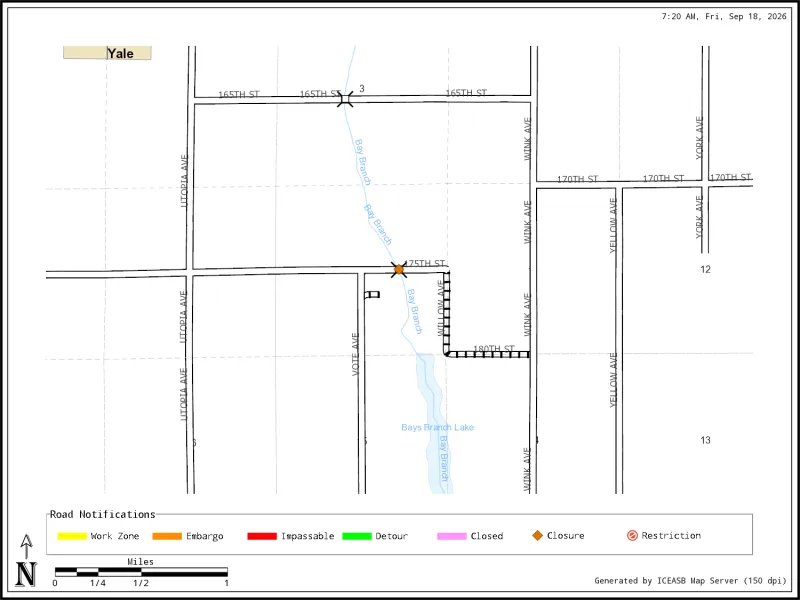Screen dimensions: 800x600
Task: Select the Restriction legend icon
Action: tap(632, 536)
